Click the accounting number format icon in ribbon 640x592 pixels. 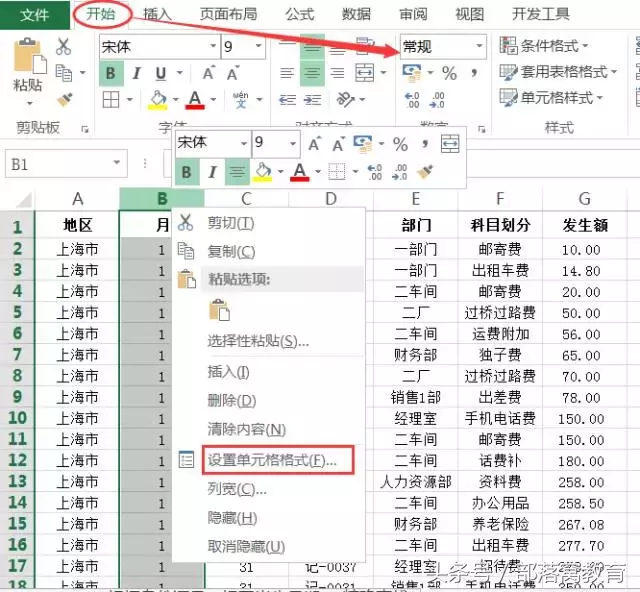(x=412, y=73)
